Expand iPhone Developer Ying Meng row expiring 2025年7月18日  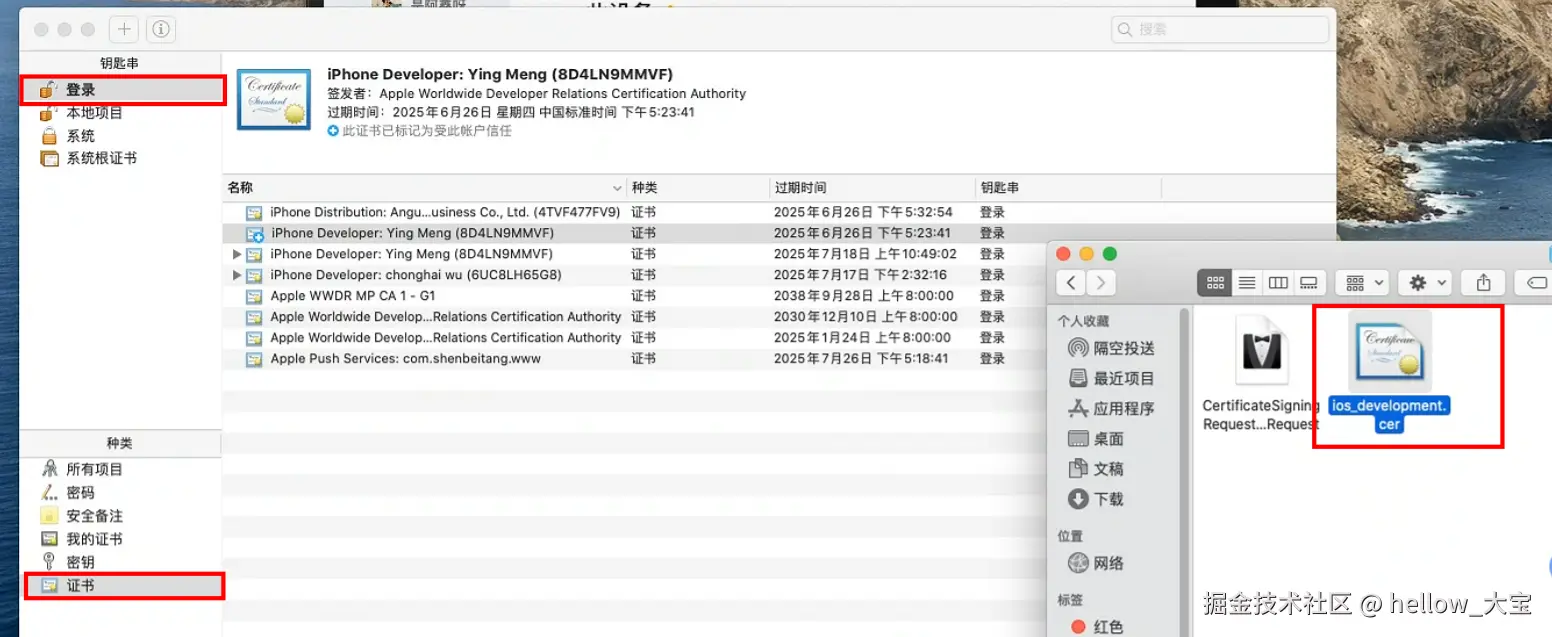coord(237,254)
